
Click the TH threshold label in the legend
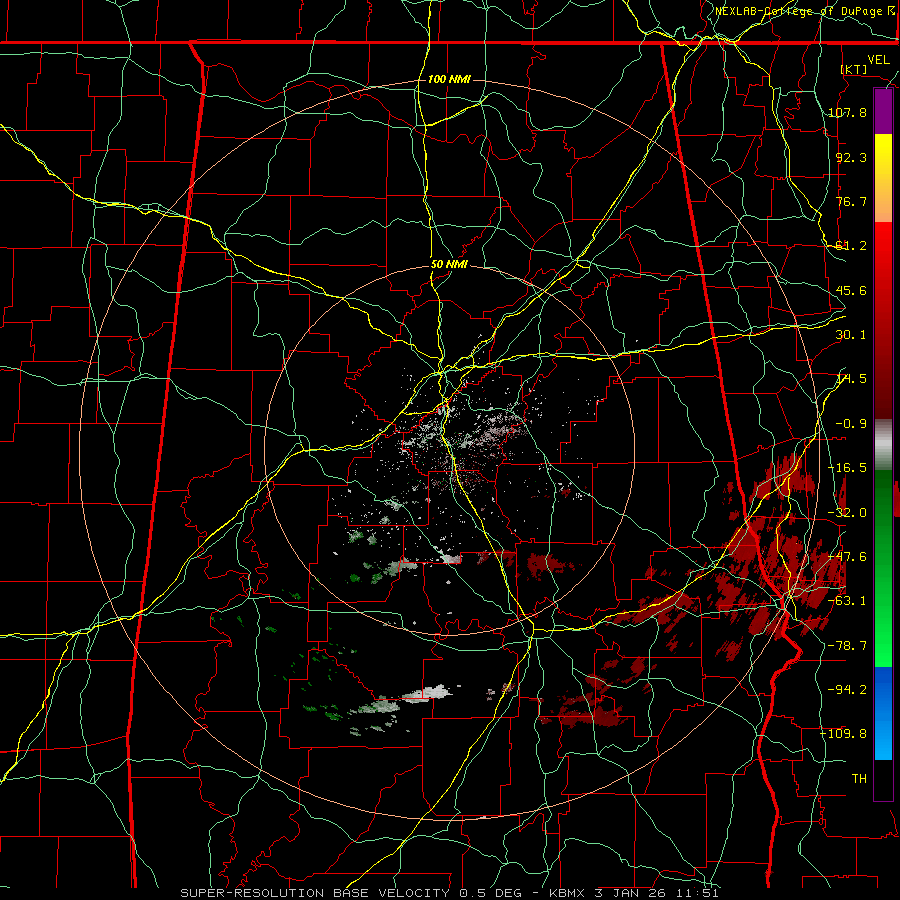coord(859,779)
